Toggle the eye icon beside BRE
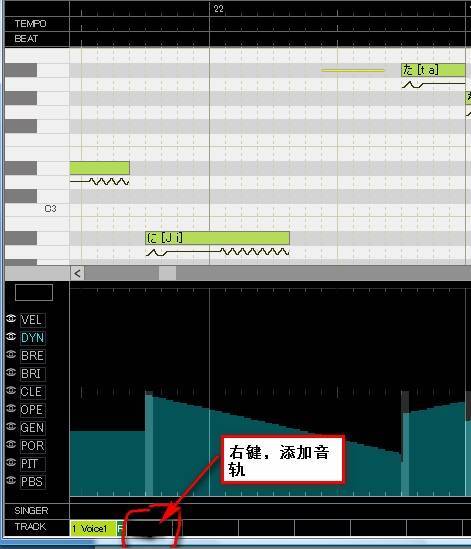This screenshot has width=471, height=549. 11,355
